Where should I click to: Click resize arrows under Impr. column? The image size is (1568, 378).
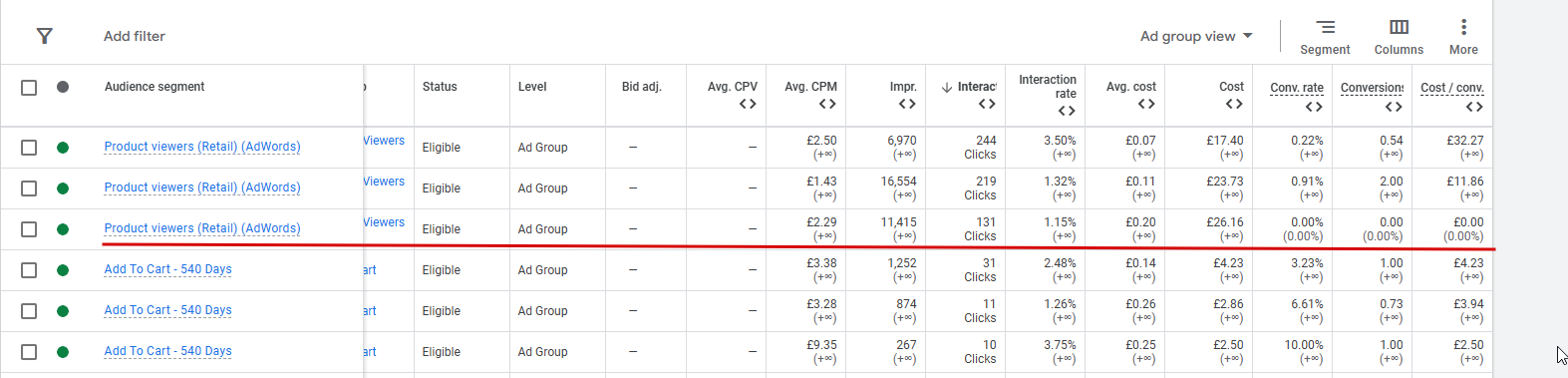(x=907, y=104)
